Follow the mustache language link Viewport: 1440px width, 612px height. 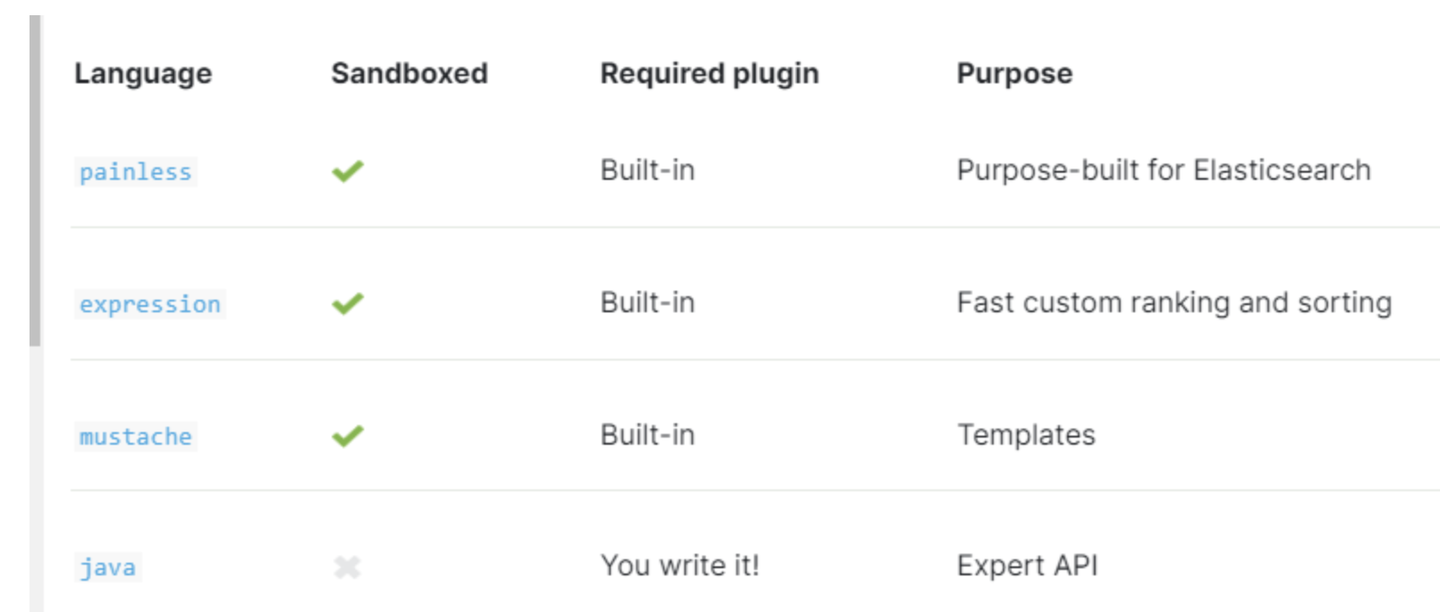135,437
